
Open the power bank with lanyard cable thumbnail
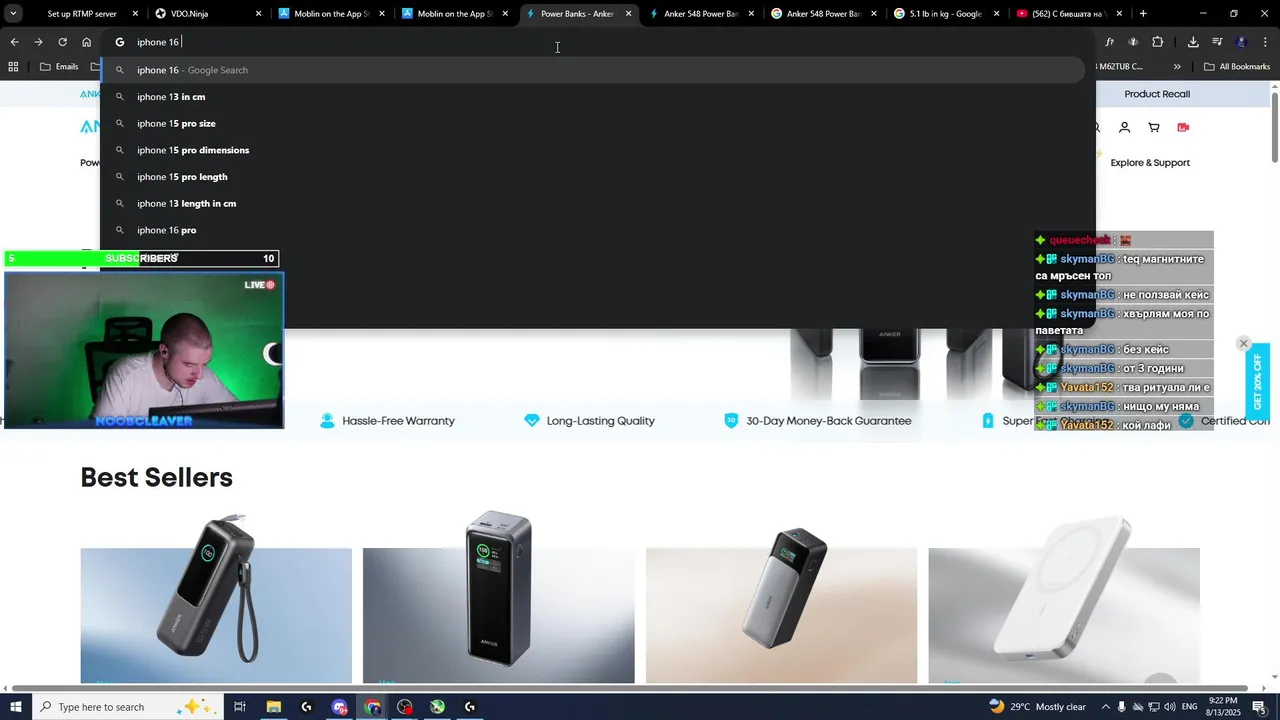(x=216, y=598)
